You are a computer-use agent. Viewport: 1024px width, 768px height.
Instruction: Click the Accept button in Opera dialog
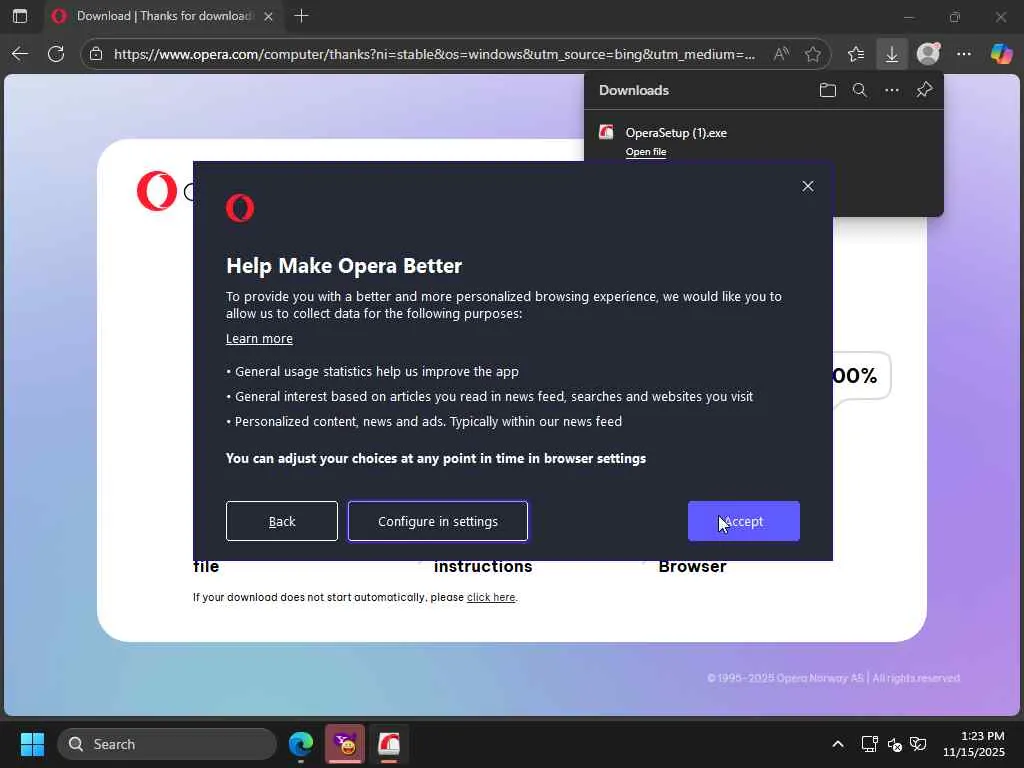pos(743,521)
